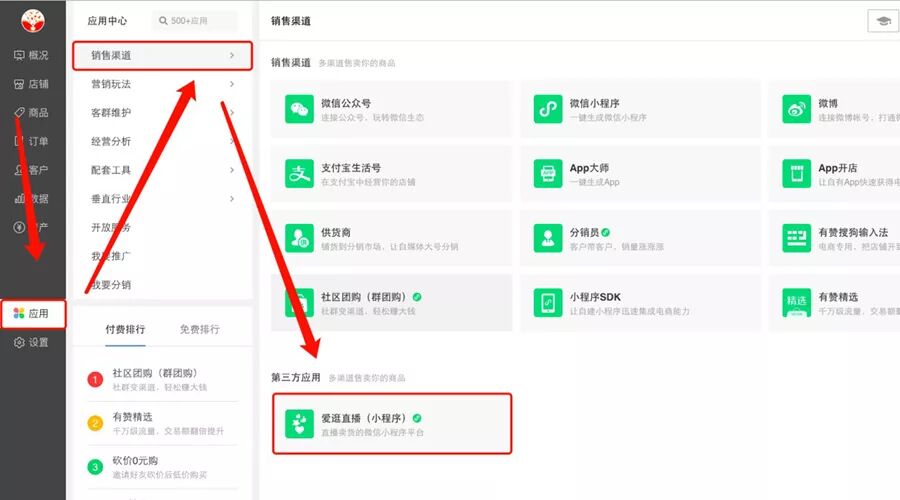Click the App大师 card title
This screenshot has height=500, width=900.
tap(589, 168)
